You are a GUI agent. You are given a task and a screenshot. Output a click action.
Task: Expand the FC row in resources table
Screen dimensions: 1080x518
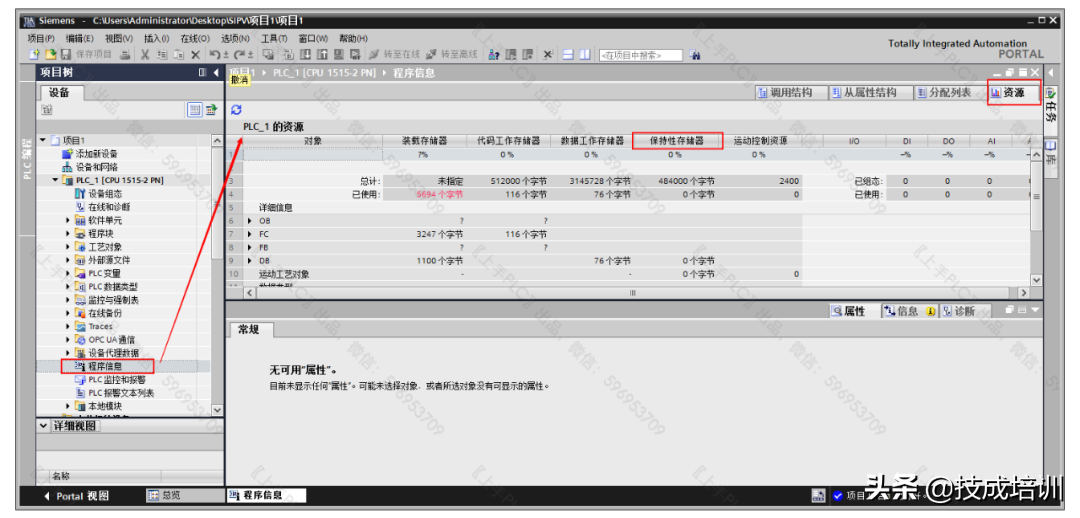click(x=249, y=234)
